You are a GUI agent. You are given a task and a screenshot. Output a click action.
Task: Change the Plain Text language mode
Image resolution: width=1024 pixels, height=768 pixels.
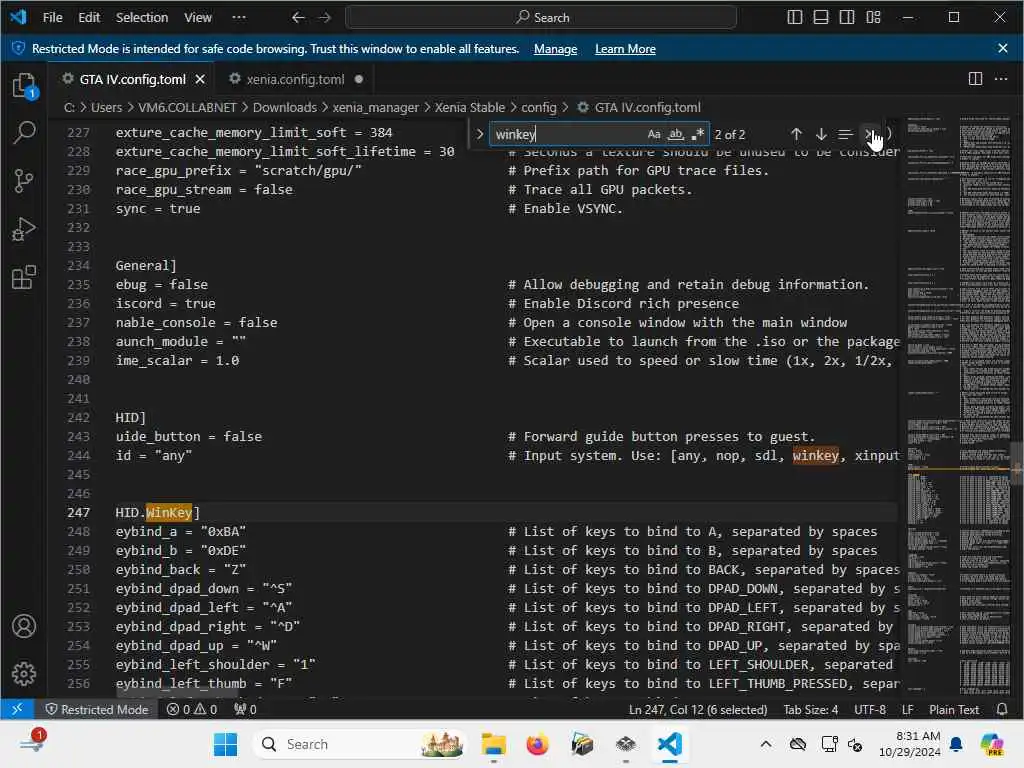[953, 709]
